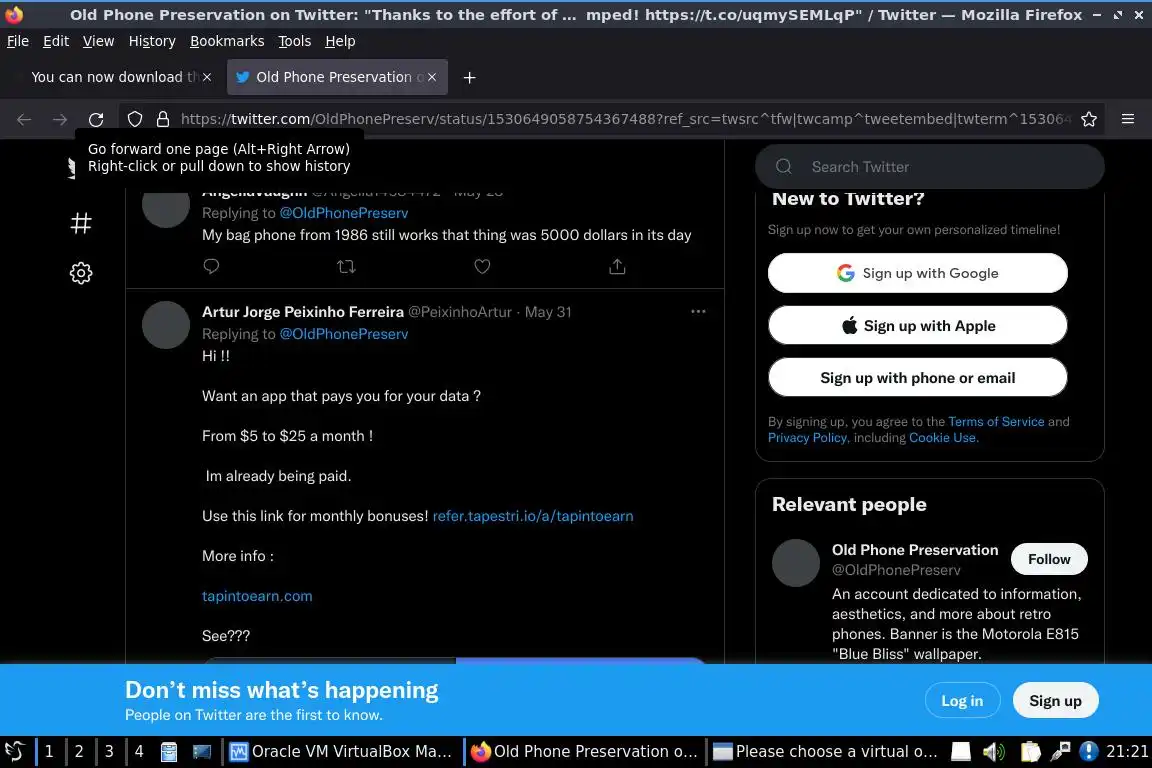Switch to workspace 4
The image size is (1152, 768).
[139, 751]
